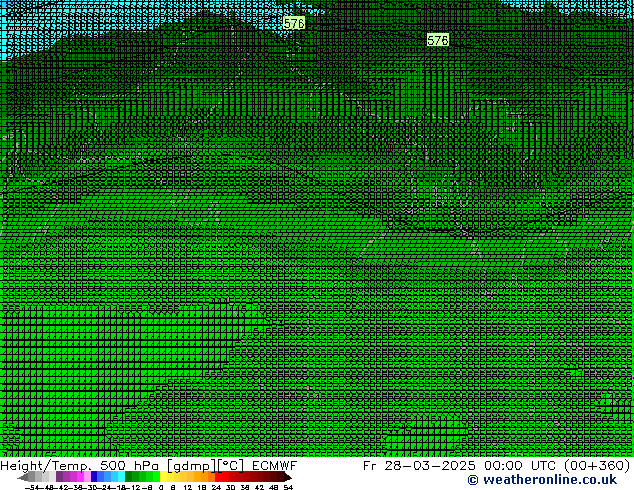The height and width of the screenshot is (490, 634).
Task: Open the weatheronline.co.uk copyright link
Action: [x=542, y=480]
